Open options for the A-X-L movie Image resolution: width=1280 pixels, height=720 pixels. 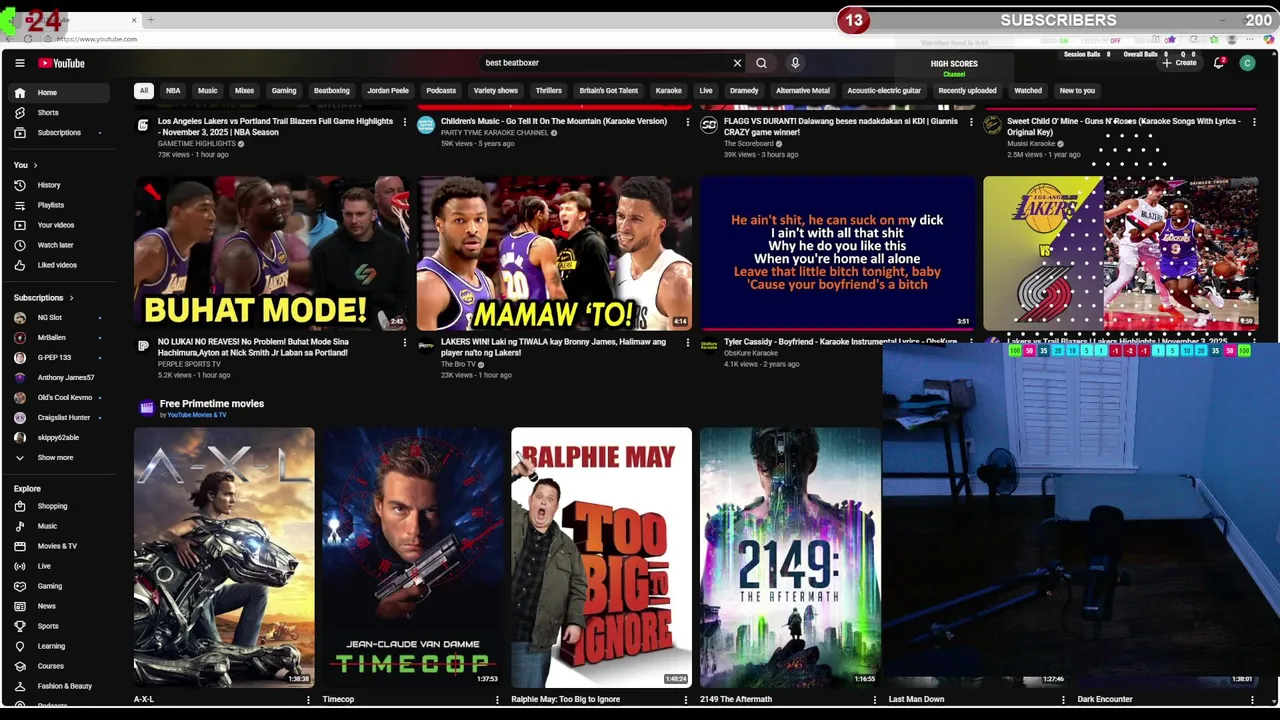click(x=308, y=700)
